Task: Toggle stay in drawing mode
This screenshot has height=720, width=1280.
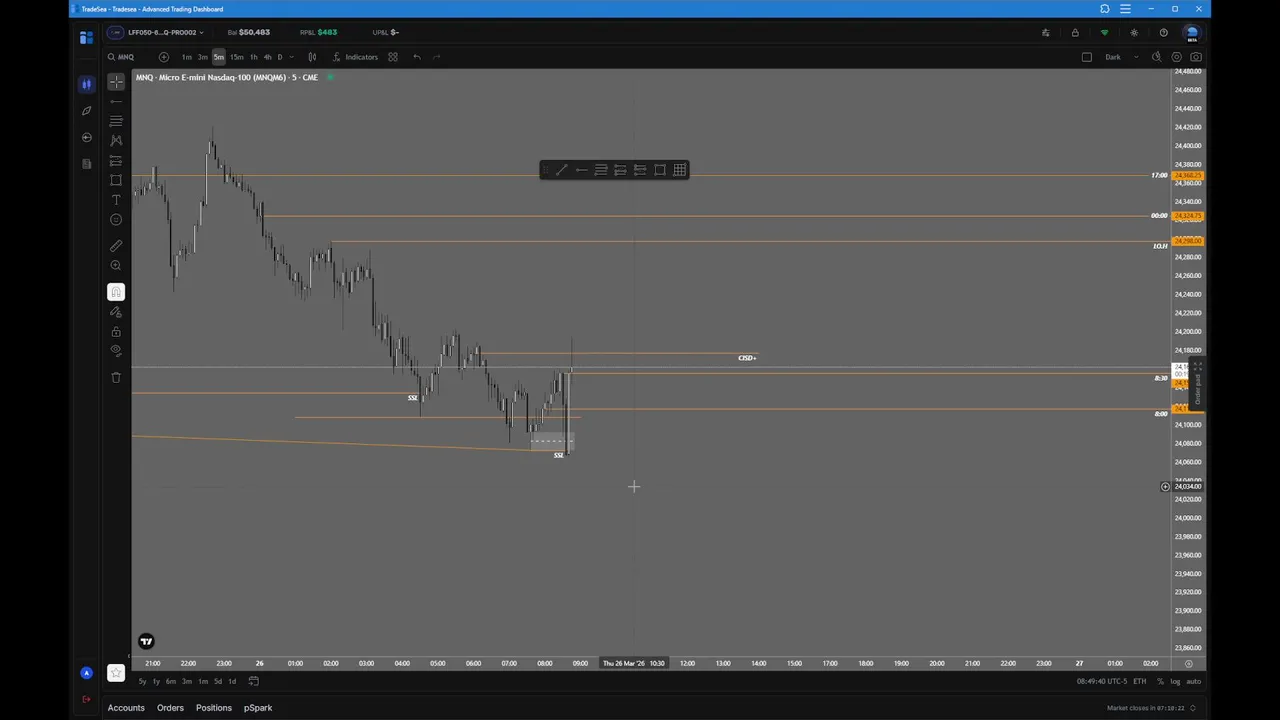Action: pyautogui.click(x=116, y=312)
